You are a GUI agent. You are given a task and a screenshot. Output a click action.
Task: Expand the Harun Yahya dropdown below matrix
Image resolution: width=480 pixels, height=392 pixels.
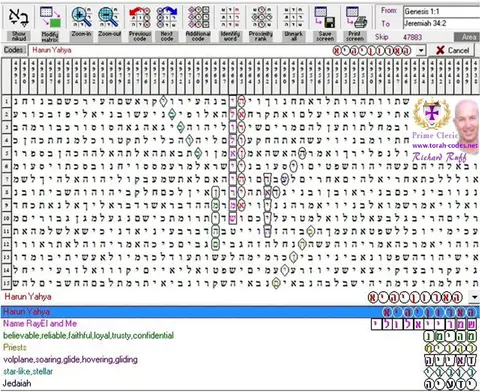pos(474,297)
